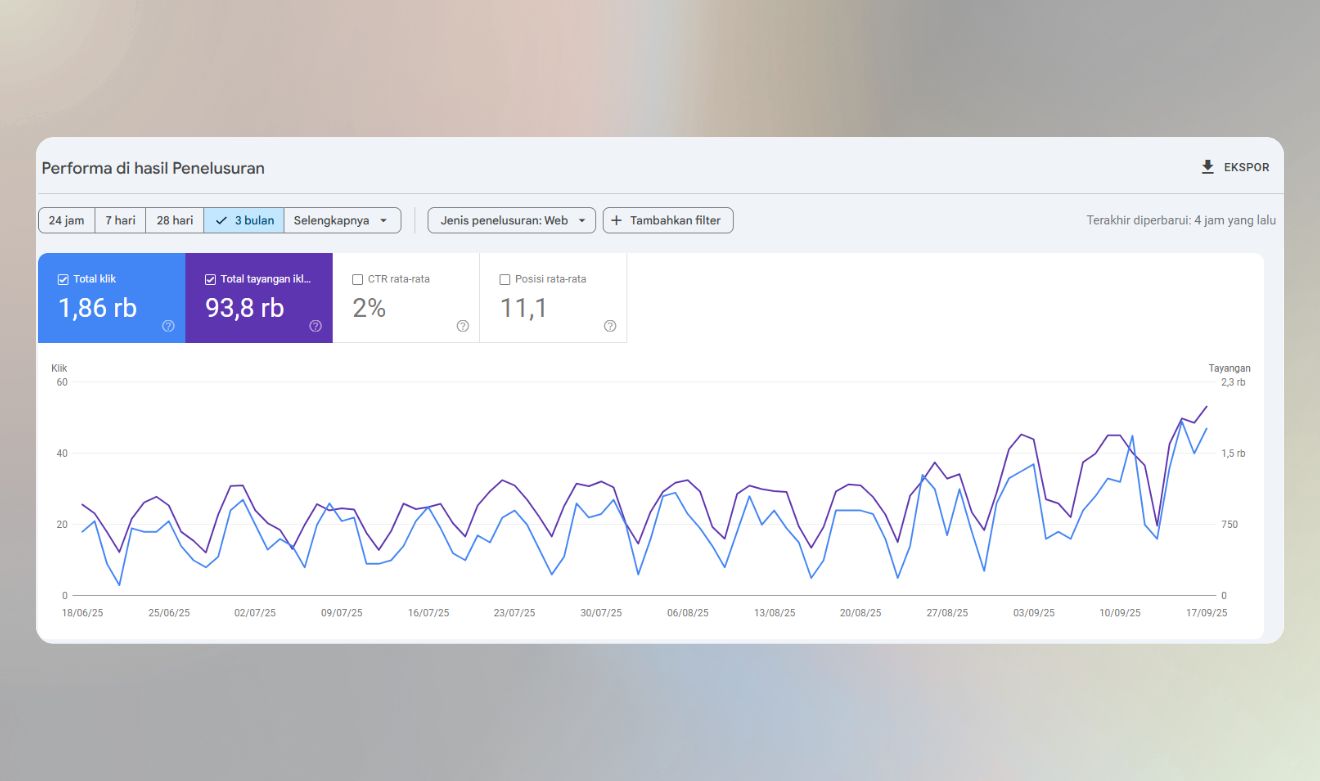Click help icon on Posisi rata-rata card
The width and height of the screenshot is (1320, 781).
pyautogui.click(x=609, y=326)
